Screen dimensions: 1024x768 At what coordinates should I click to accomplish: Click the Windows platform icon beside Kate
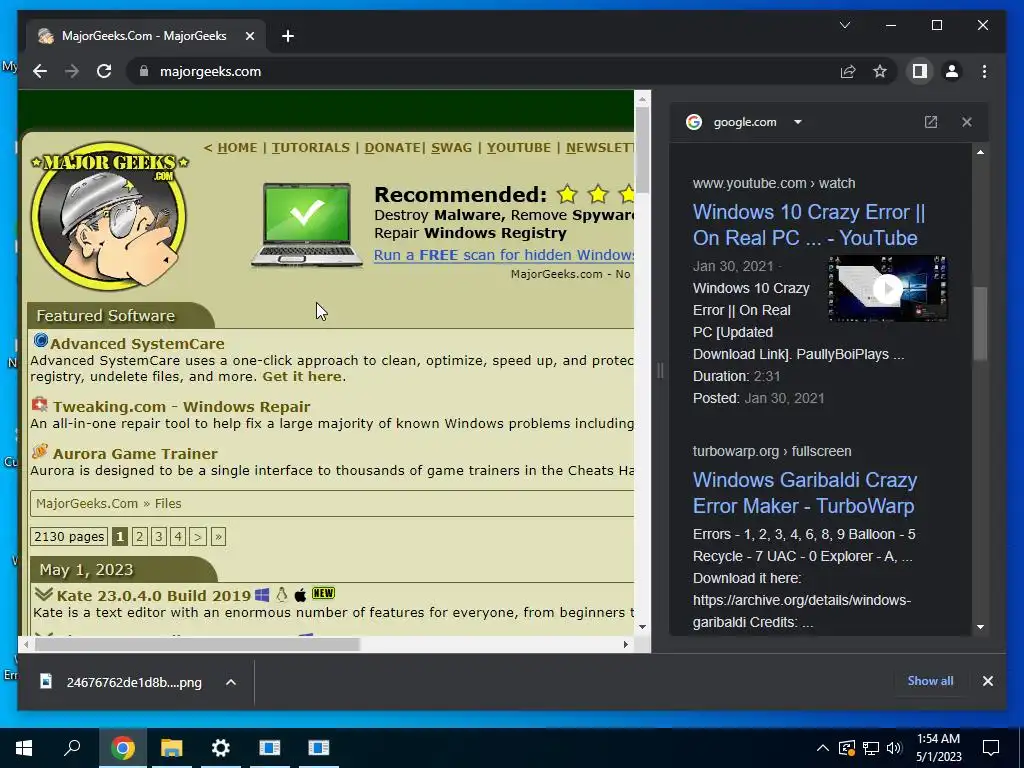point(262,595)
